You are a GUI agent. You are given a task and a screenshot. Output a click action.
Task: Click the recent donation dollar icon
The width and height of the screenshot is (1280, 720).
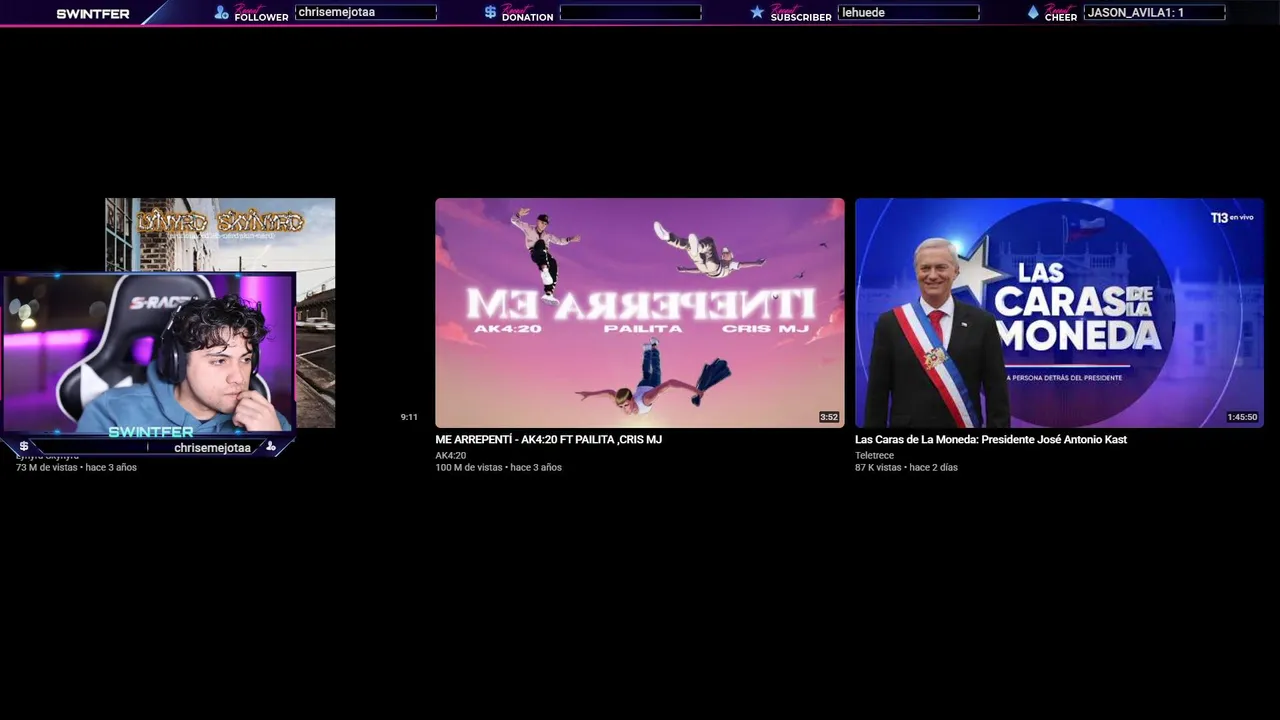pos(490,12)
